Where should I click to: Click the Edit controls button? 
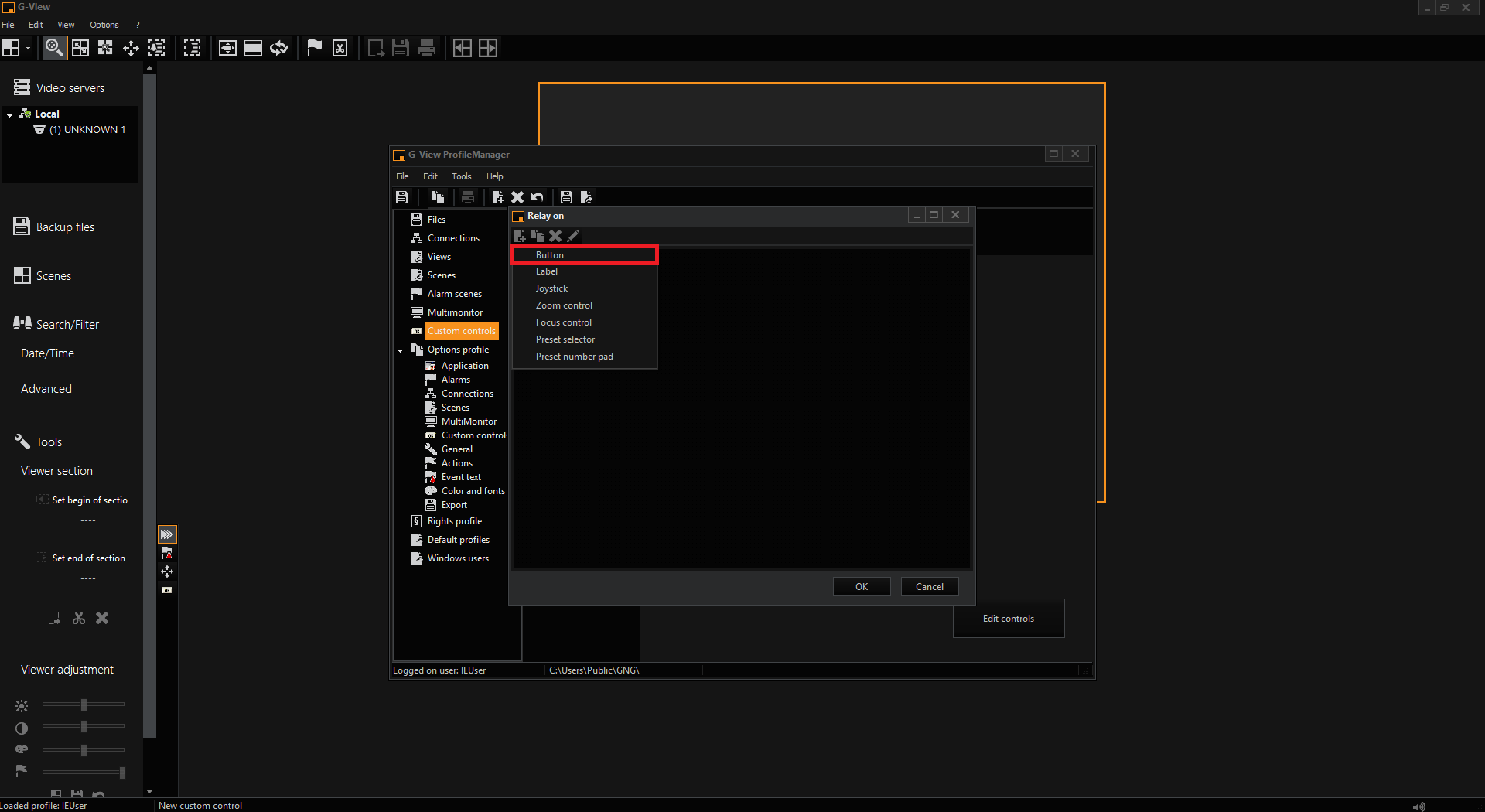point(1008,619)
